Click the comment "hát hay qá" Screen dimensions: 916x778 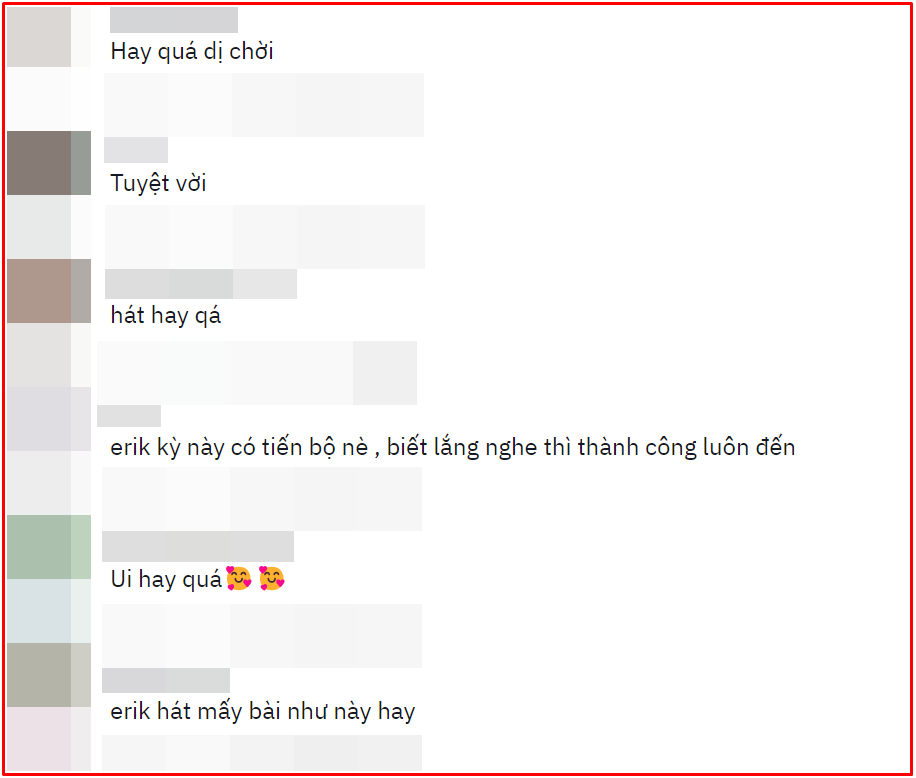coord(166,315)
